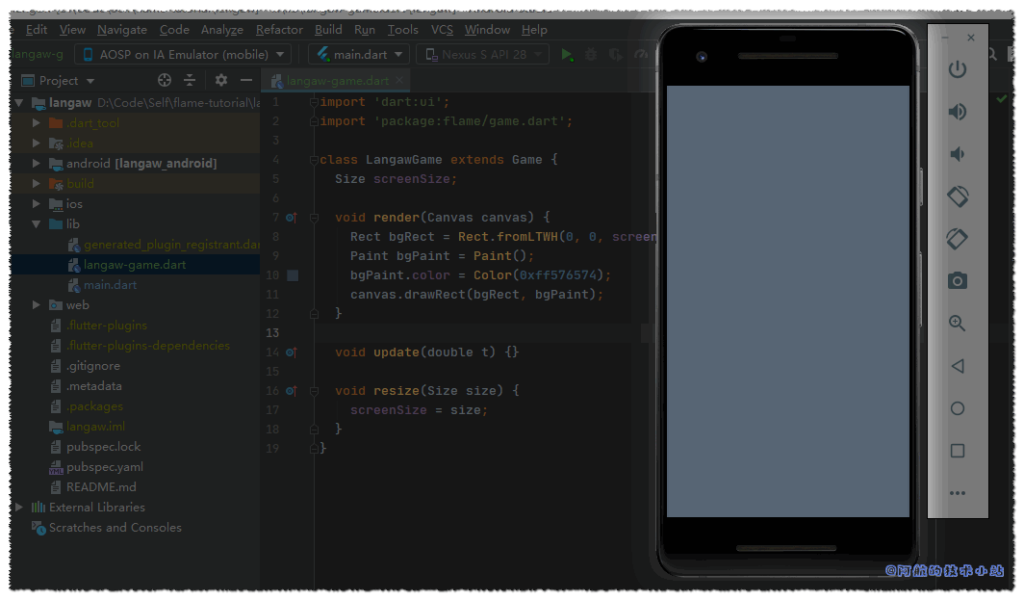Image resolution: width=1024 pixels, height=600 pixels.
Task: Open the main.dart run configuration dropdown
Action: coord(358,54)
